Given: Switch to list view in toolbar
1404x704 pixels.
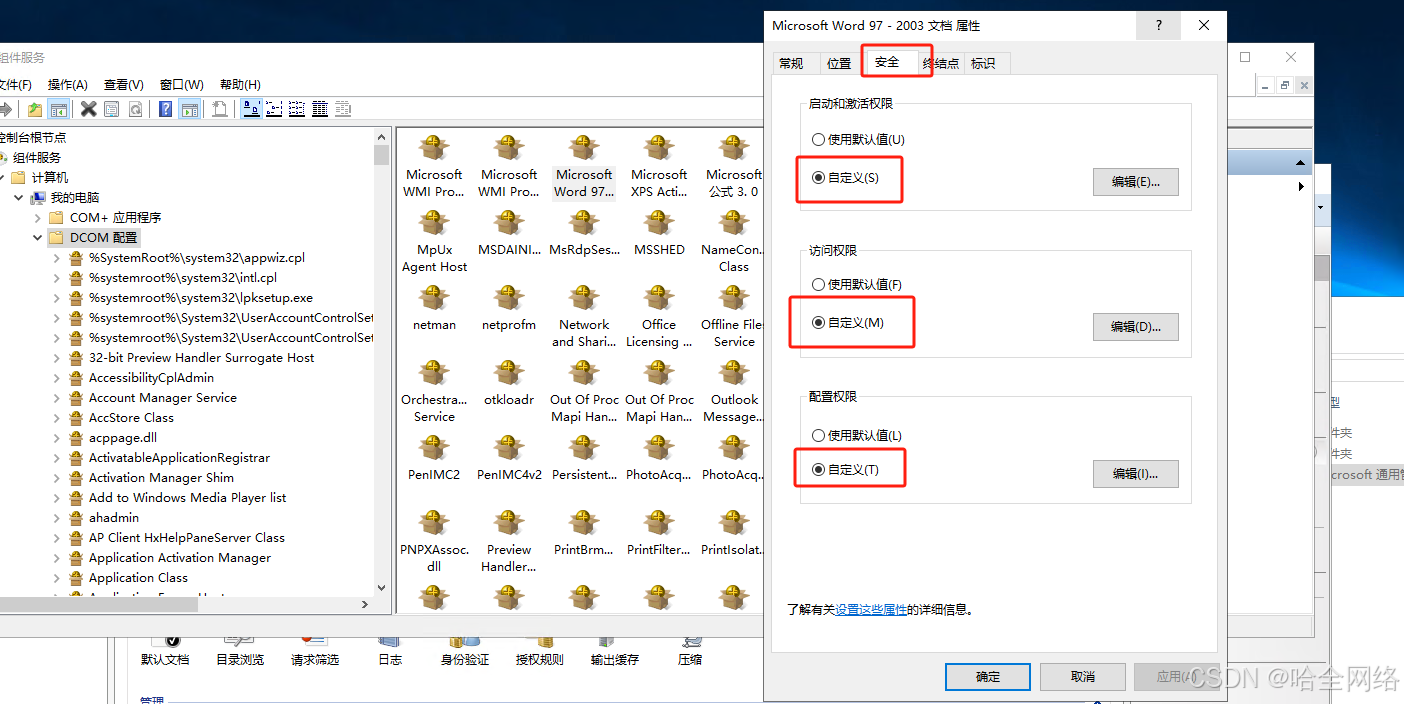Looking at the screenshot, I should [297, 109].
